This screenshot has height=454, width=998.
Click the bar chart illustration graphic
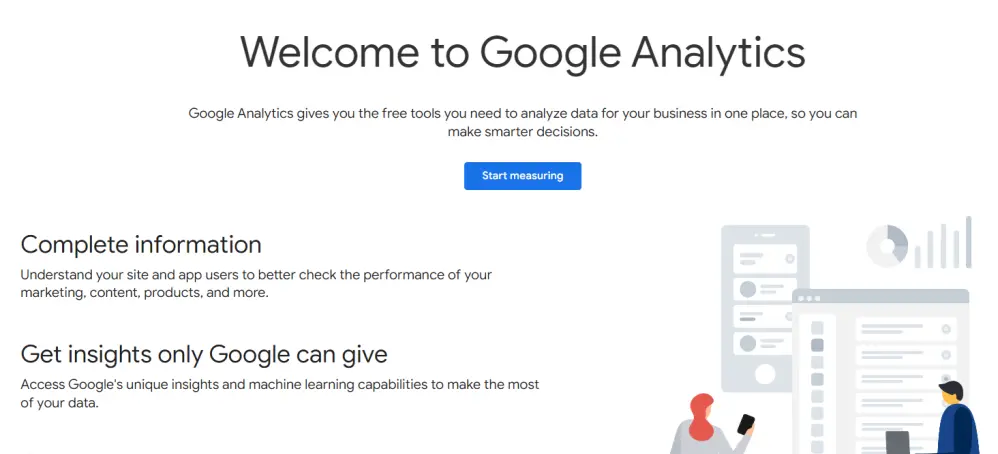(943, 242)
